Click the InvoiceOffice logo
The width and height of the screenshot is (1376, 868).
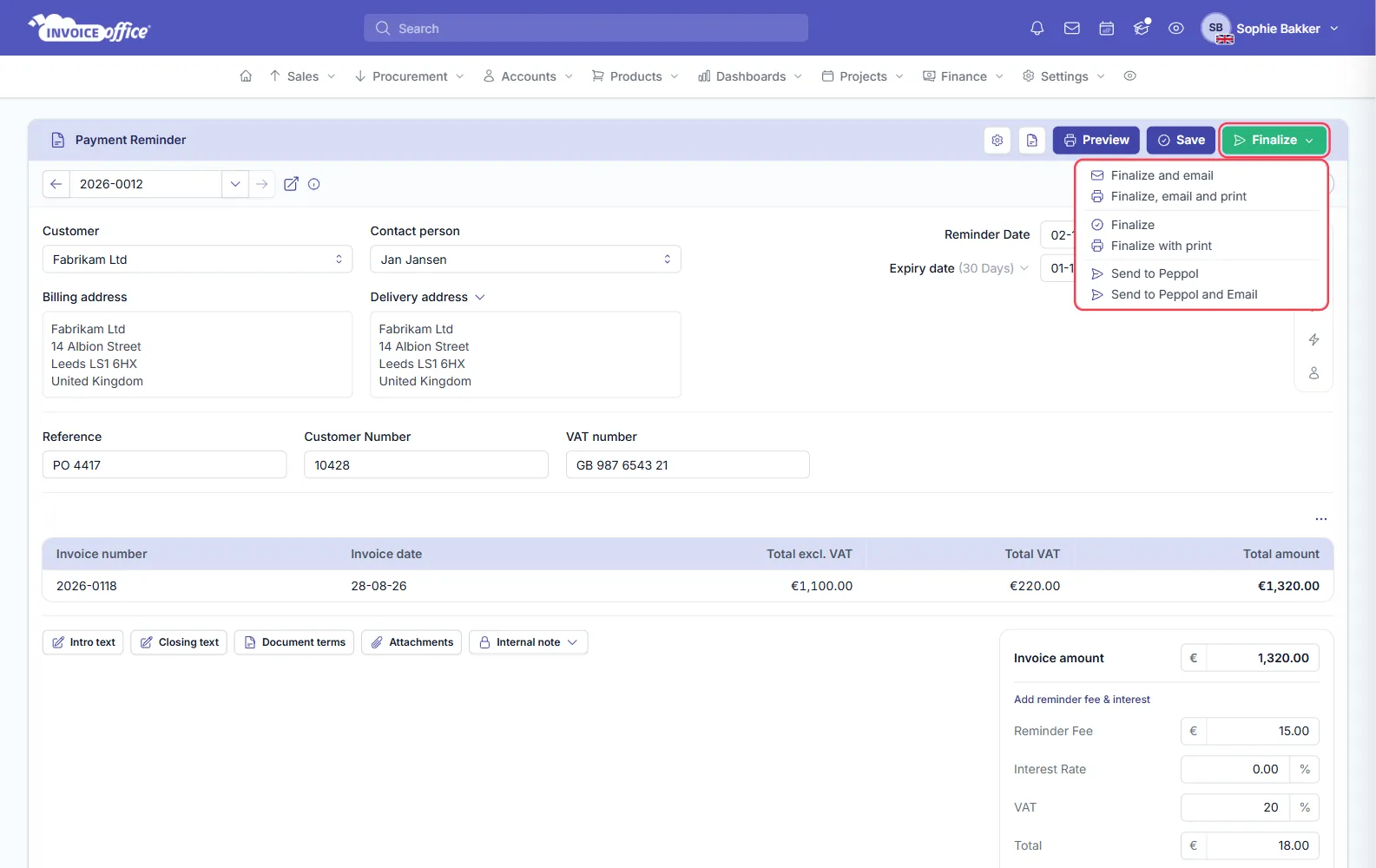89,29
